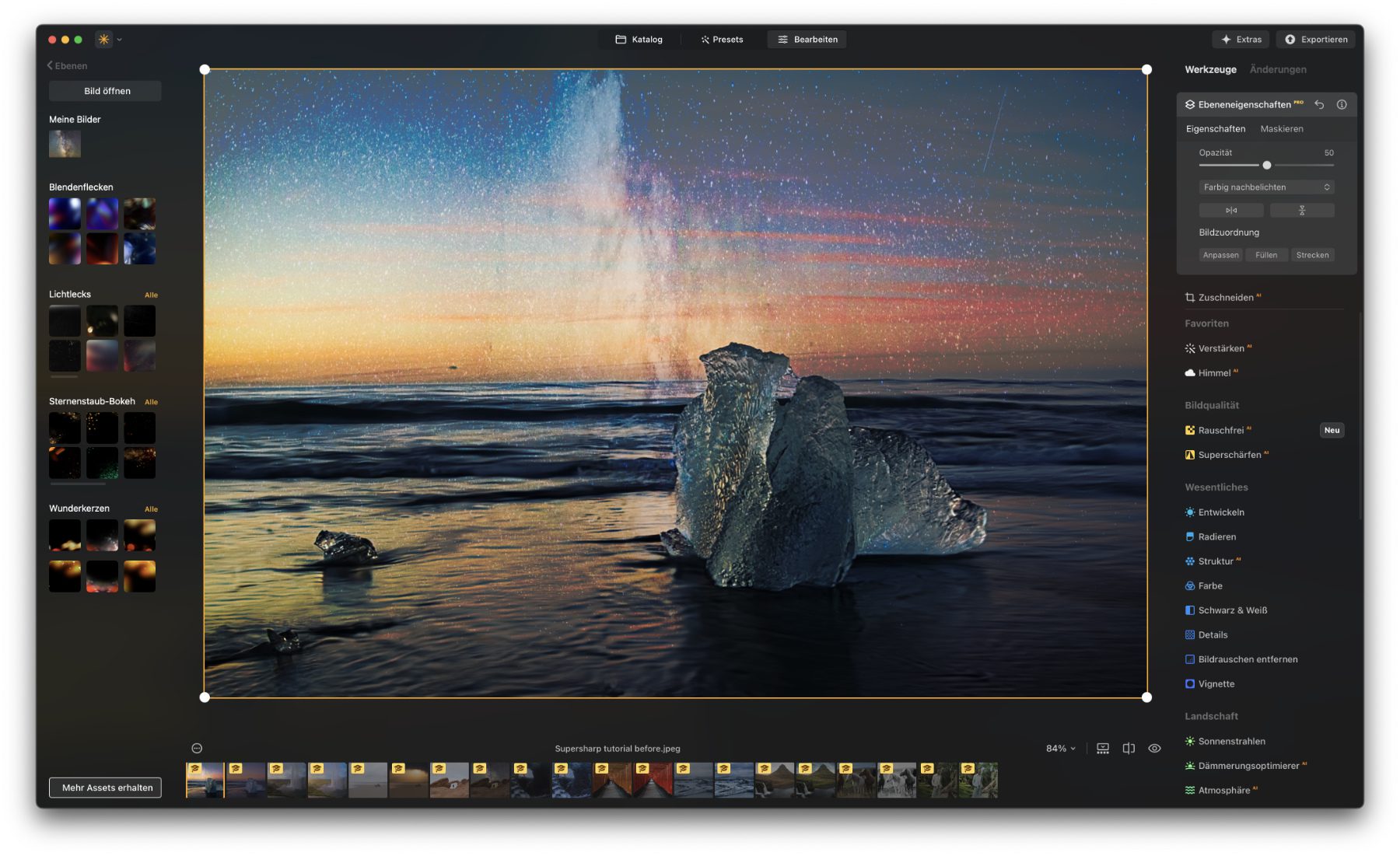Open the Himmel sky tool

[1213, 373]
